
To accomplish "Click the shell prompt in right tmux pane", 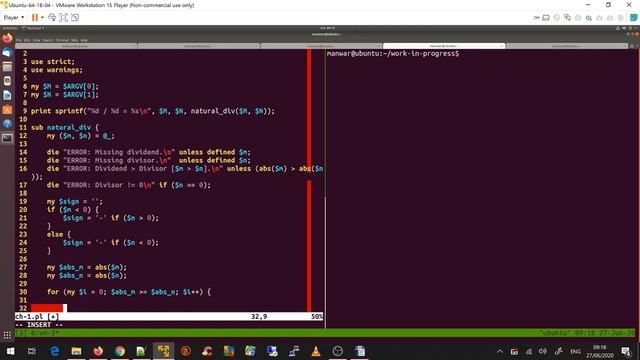I will coord(393,53).
